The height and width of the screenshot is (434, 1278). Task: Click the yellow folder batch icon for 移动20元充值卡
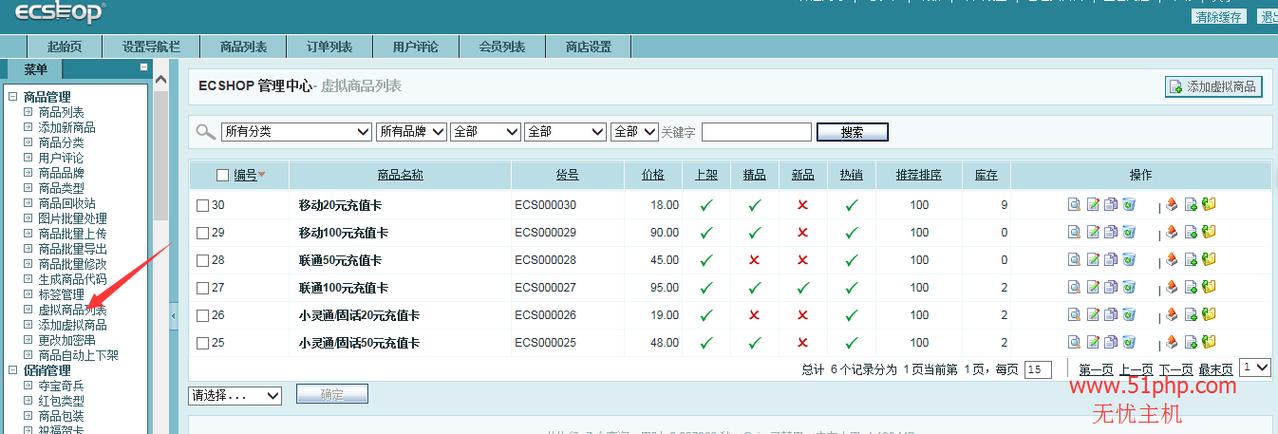pos(1208,204)
